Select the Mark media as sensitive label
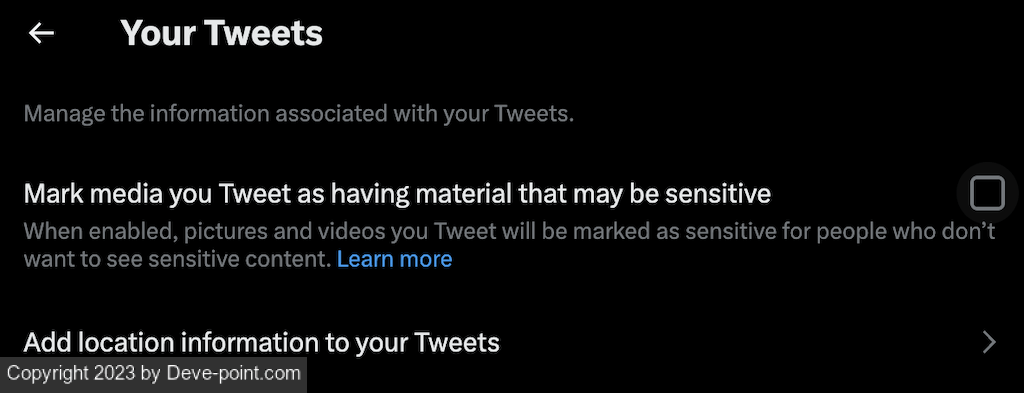1024x393 pixels. point(397,194)
